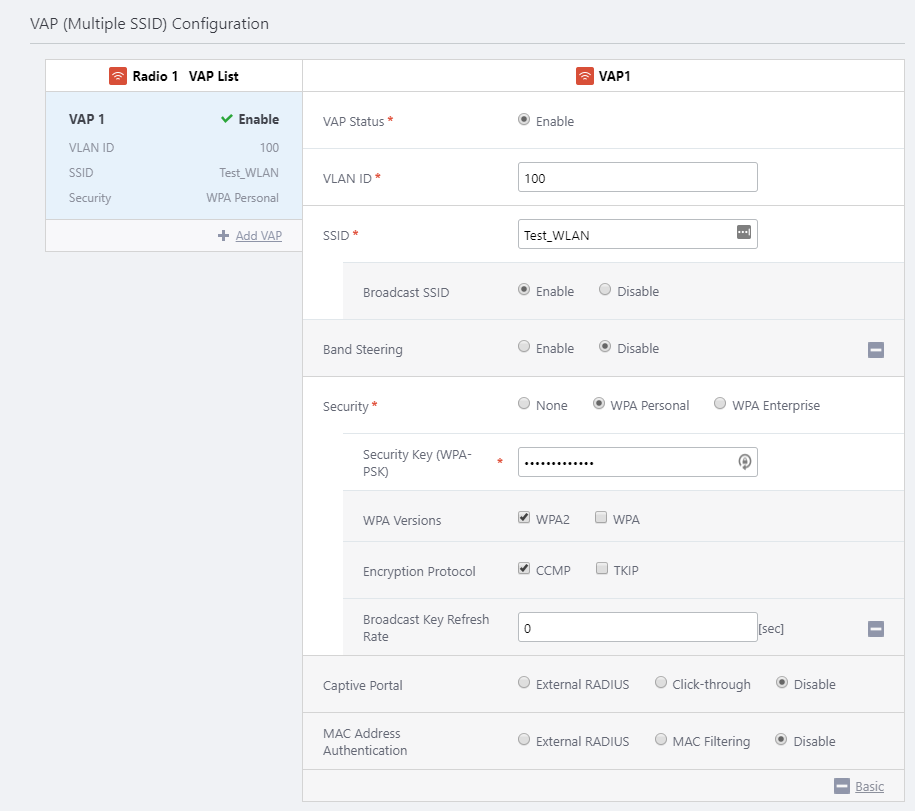This screenshot has width=915, height=811.
Task: Disable Broadcast SSID radio option
Action: coord(605,290)
